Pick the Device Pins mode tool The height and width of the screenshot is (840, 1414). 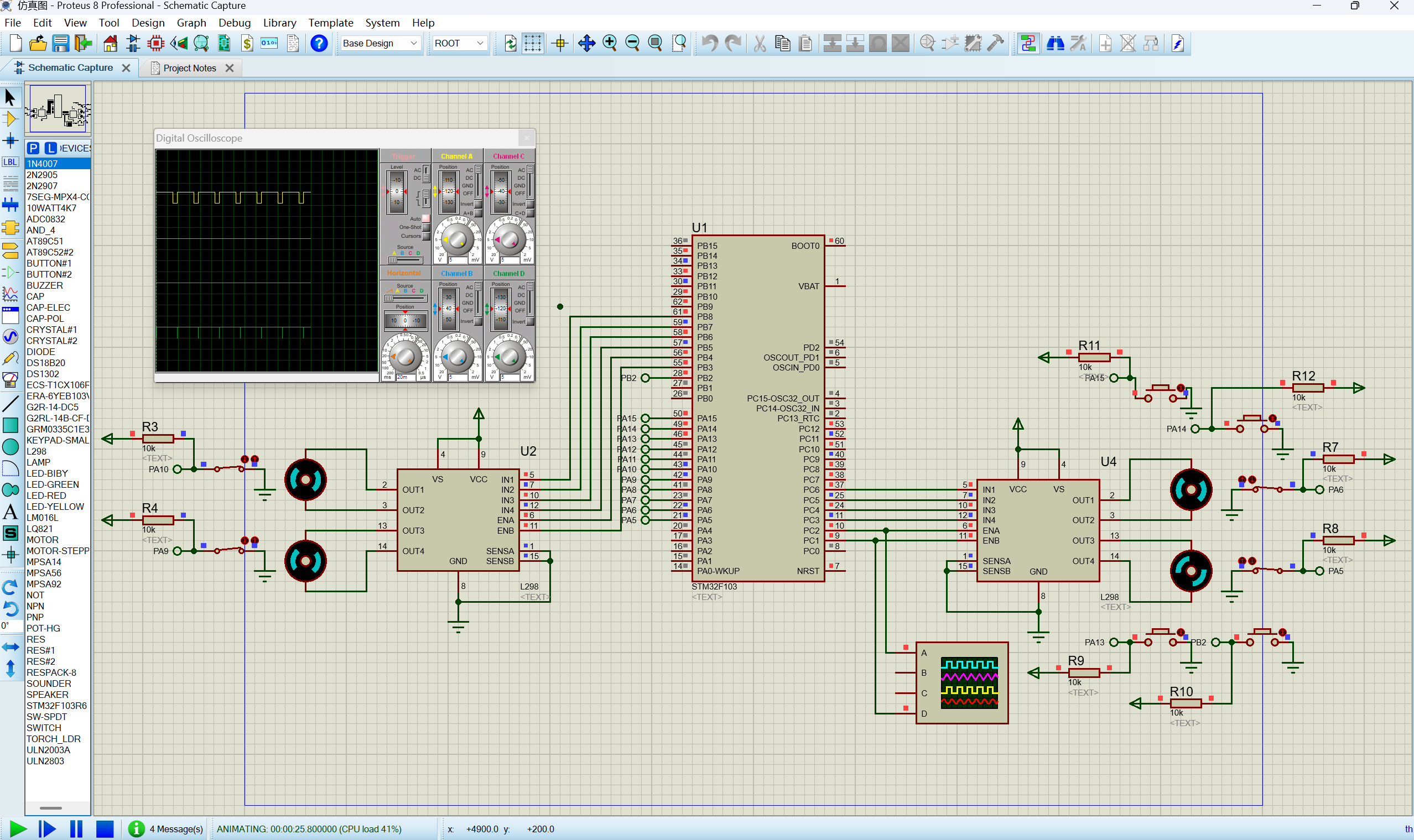(x=10, y=272)
